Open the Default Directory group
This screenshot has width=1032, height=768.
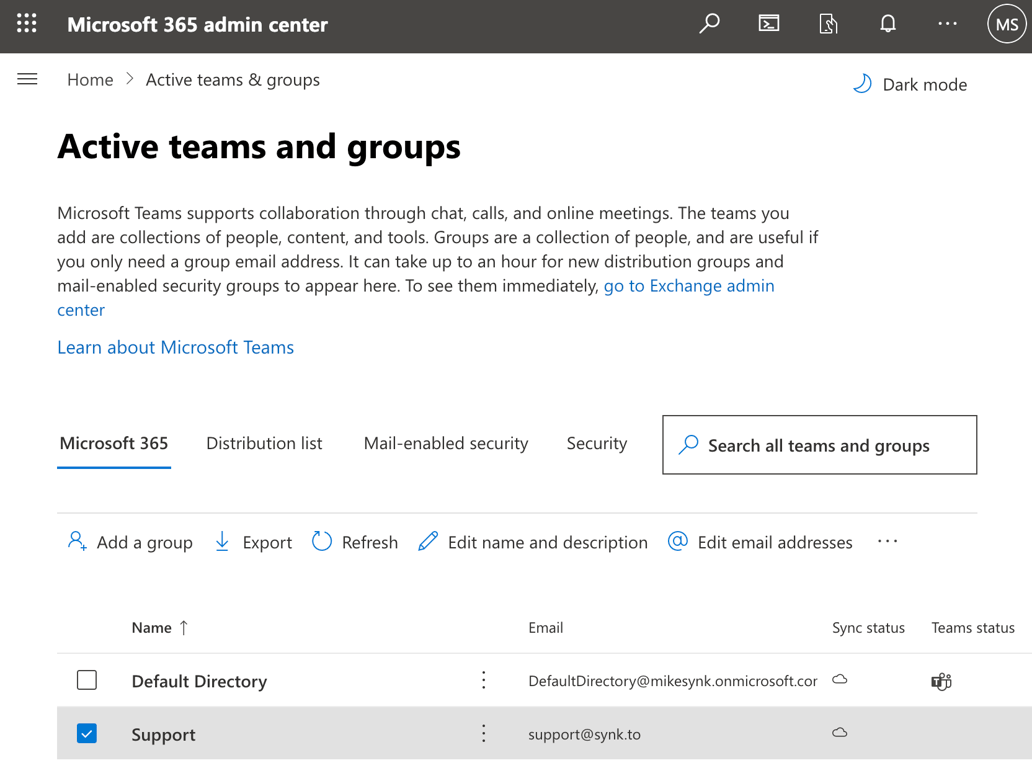point(199,681)
